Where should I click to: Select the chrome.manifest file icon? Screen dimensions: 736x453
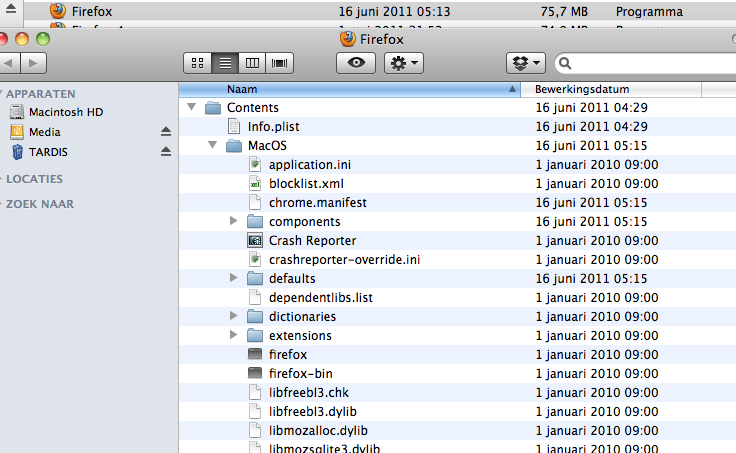pos(255,202)
